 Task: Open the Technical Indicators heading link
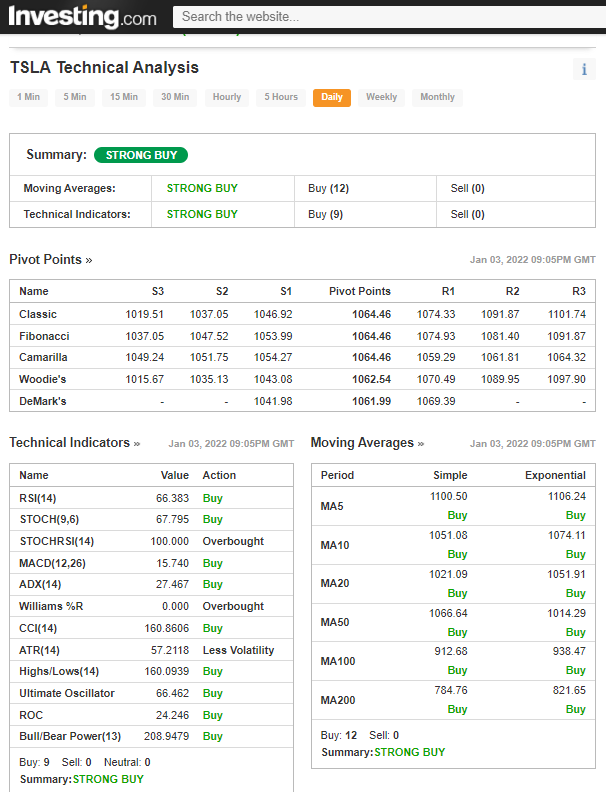[x=75, y=443]
